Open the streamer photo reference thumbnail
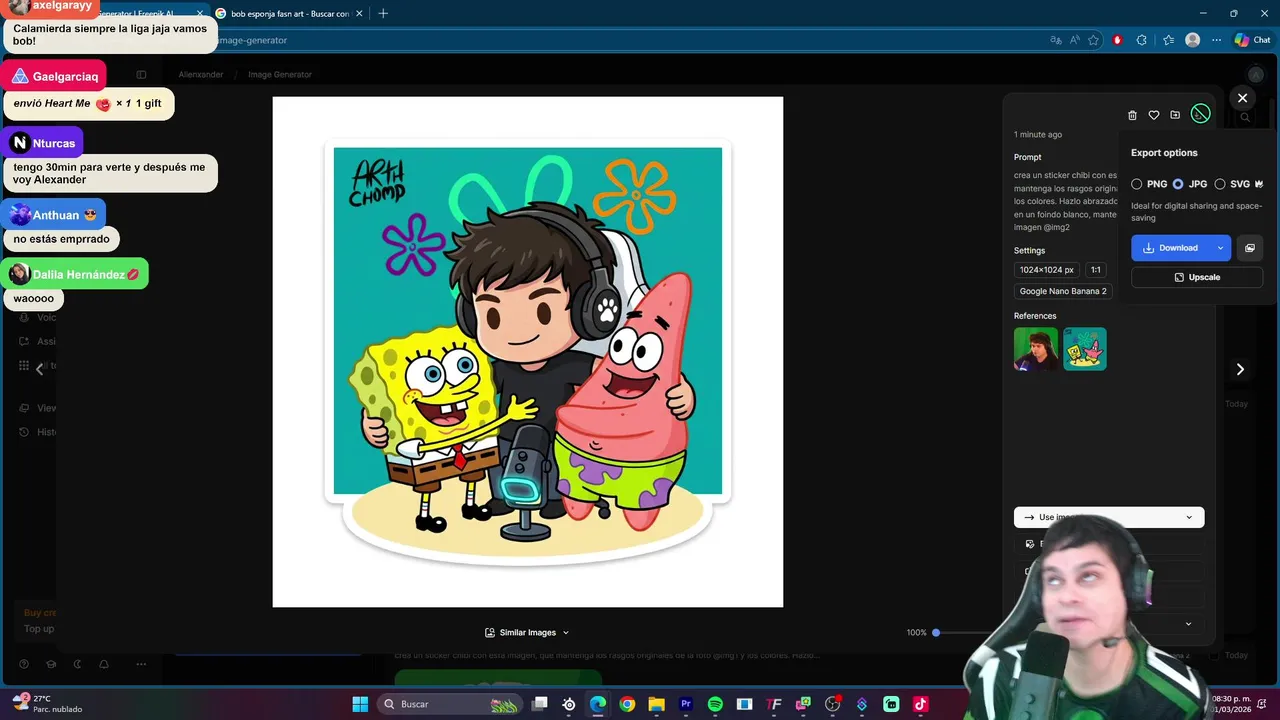The image size is (1280, 720). coord(1036,349)
